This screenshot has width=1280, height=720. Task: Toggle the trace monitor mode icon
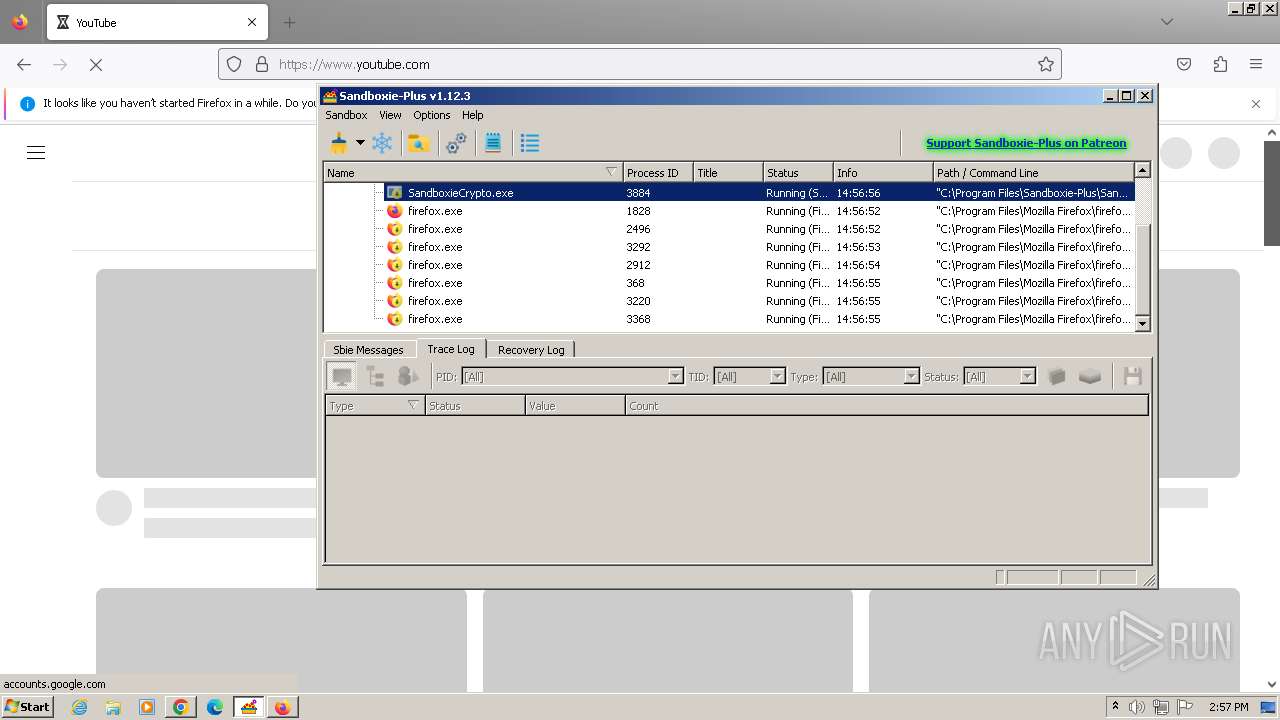342,377
